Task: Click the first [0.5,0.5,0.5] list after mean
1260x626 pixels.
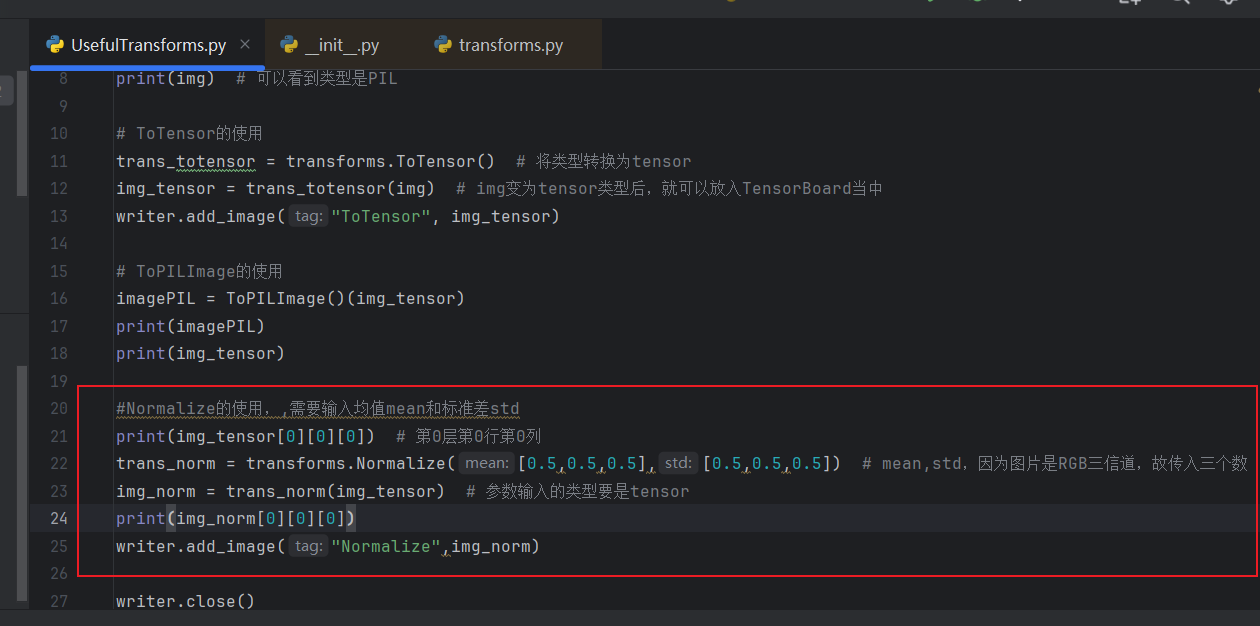Action: coord(580,463)
